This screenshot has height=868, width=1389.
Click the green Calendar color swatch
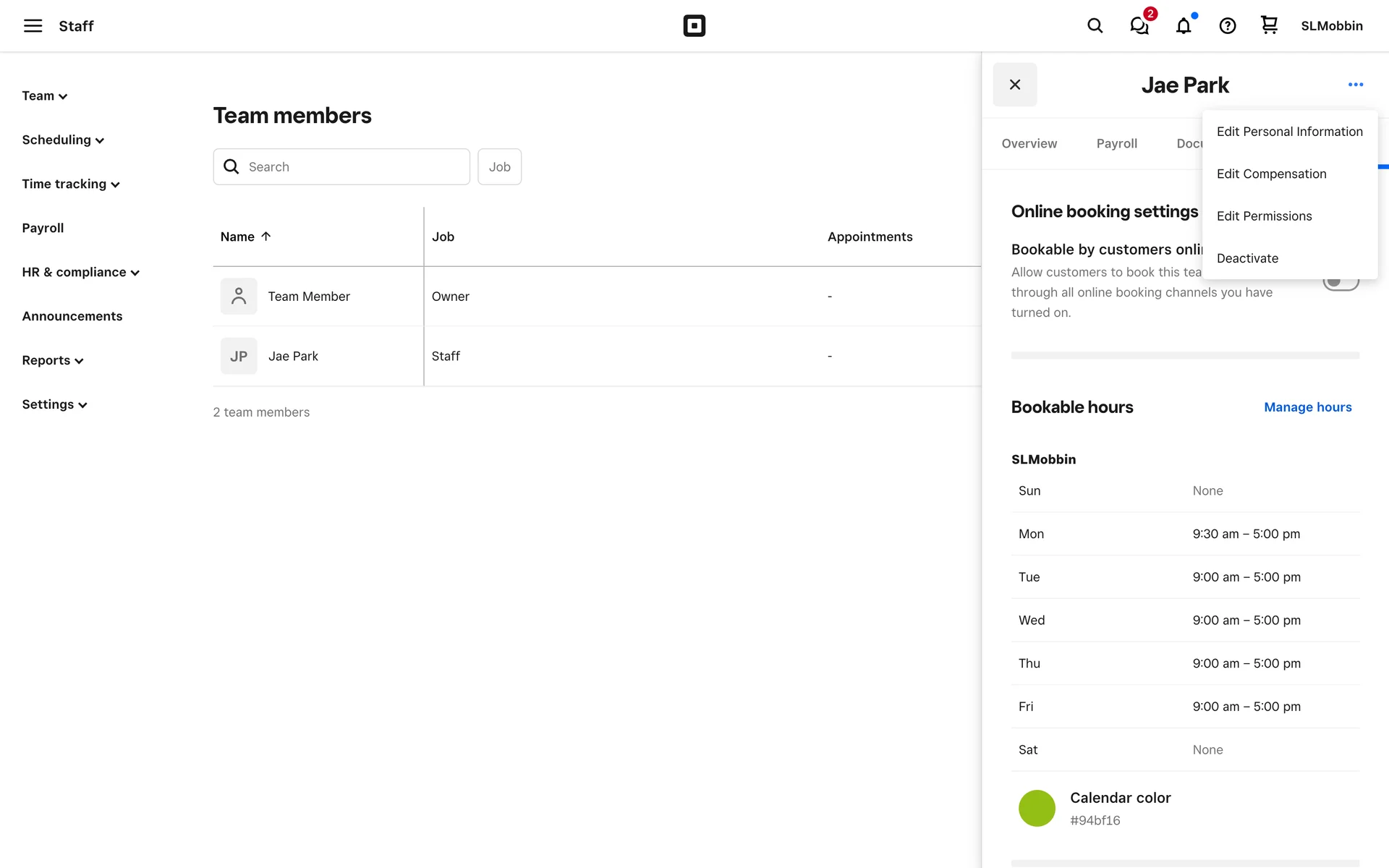coord(1037,808)
